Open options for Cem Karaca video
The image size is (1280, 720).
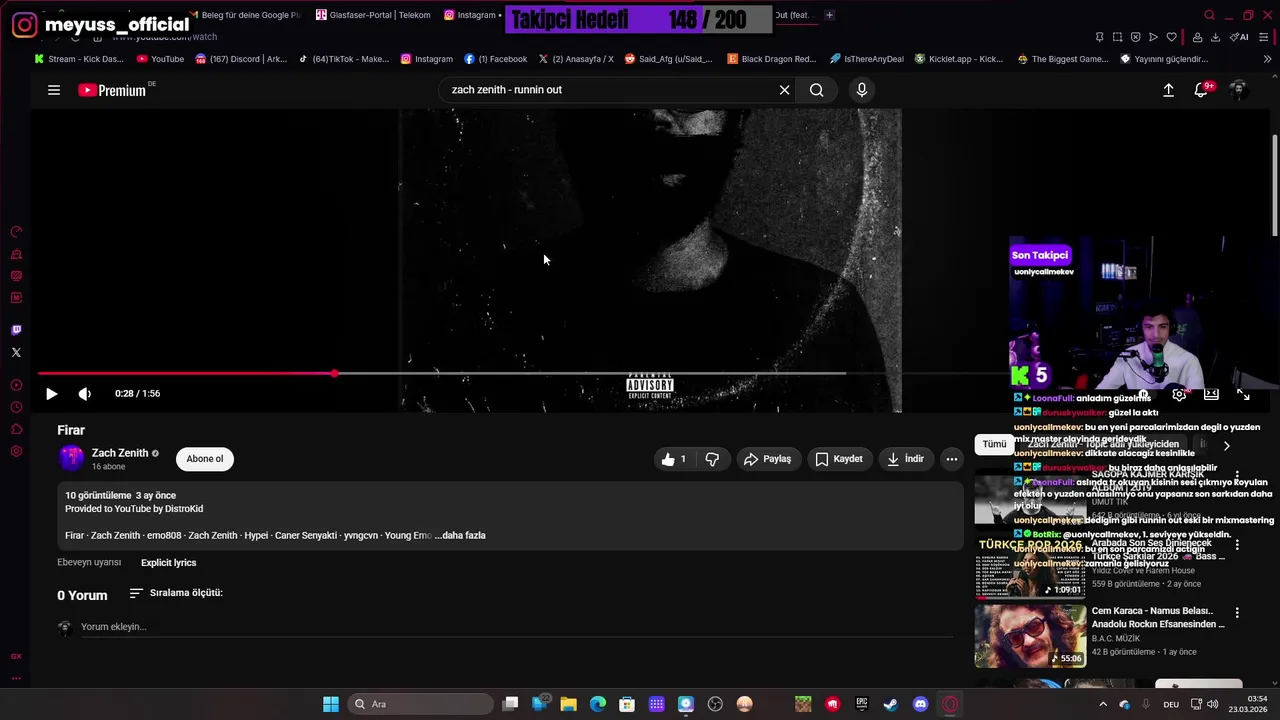coord(1237,613)
